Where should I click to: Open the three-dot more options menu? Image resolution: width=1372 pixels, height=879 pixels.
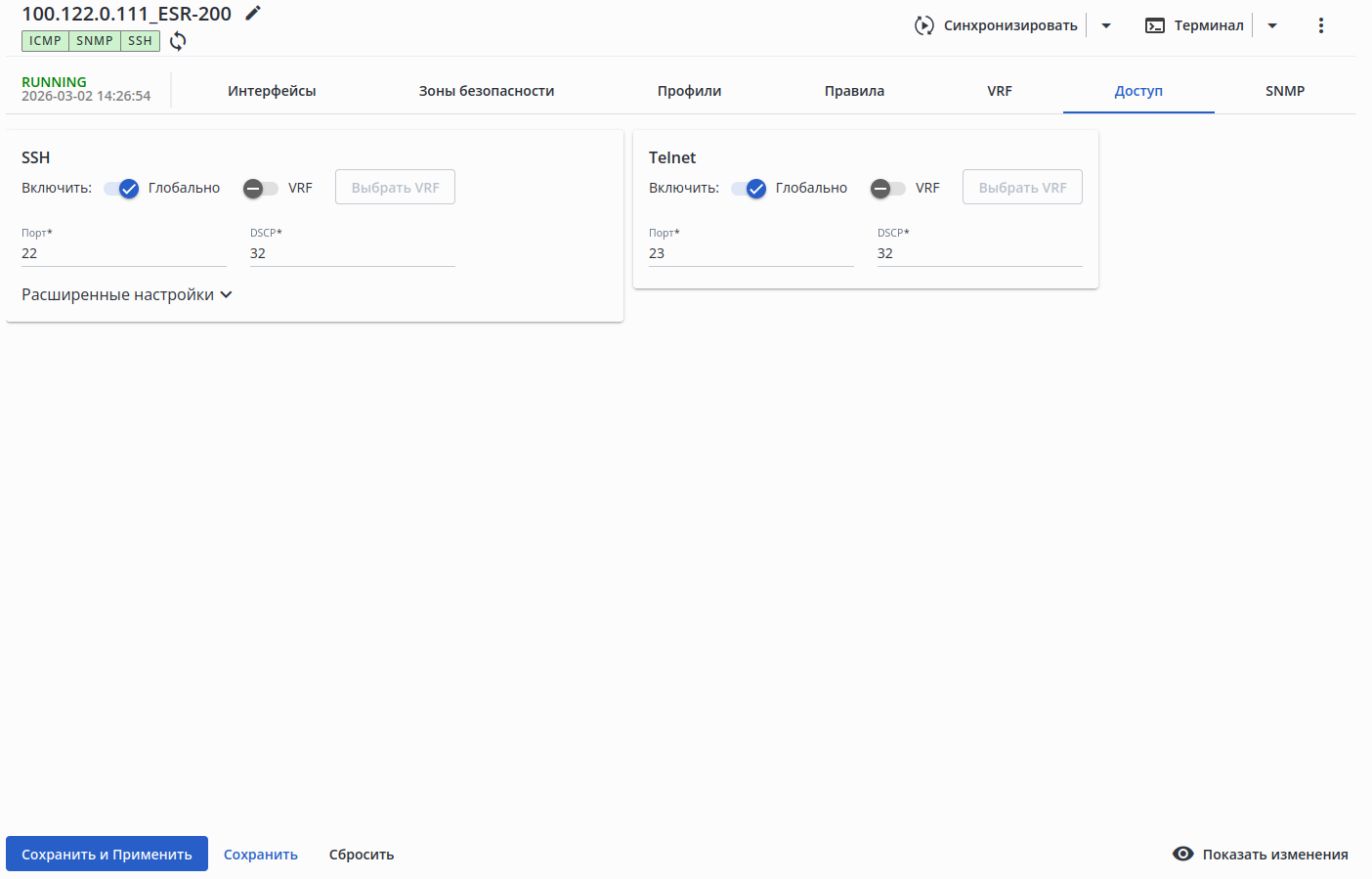click(x=1321, y=25)
